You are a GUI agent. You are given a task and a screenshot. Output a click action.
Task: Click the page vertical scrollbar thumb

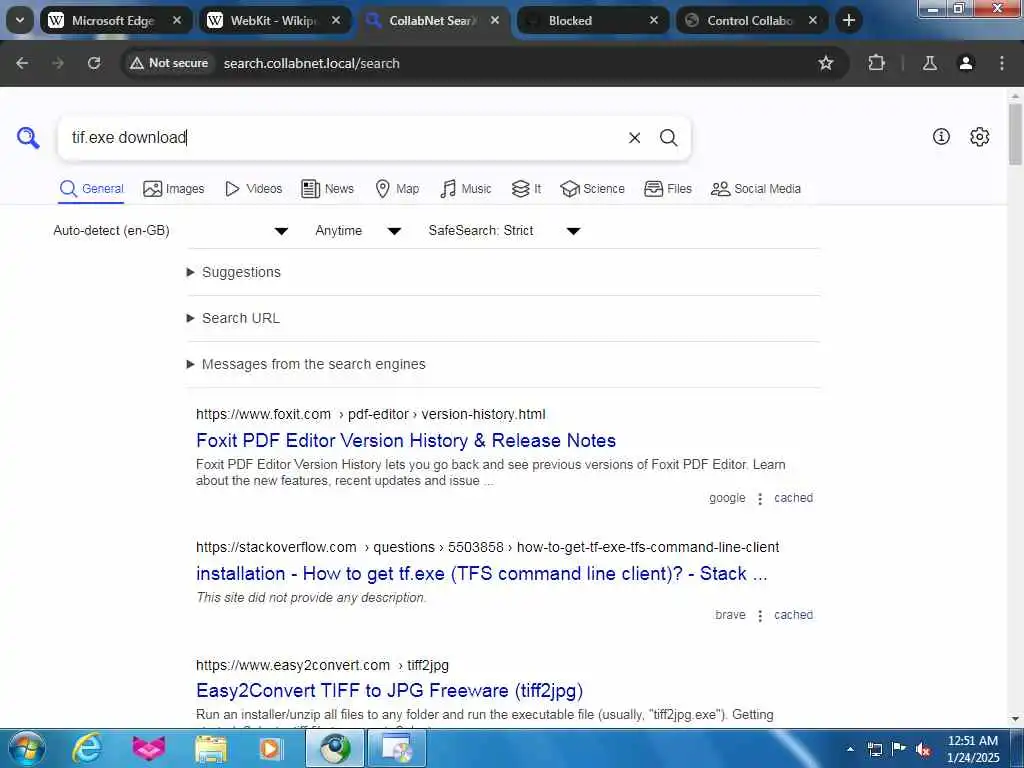click(1015, 134)
